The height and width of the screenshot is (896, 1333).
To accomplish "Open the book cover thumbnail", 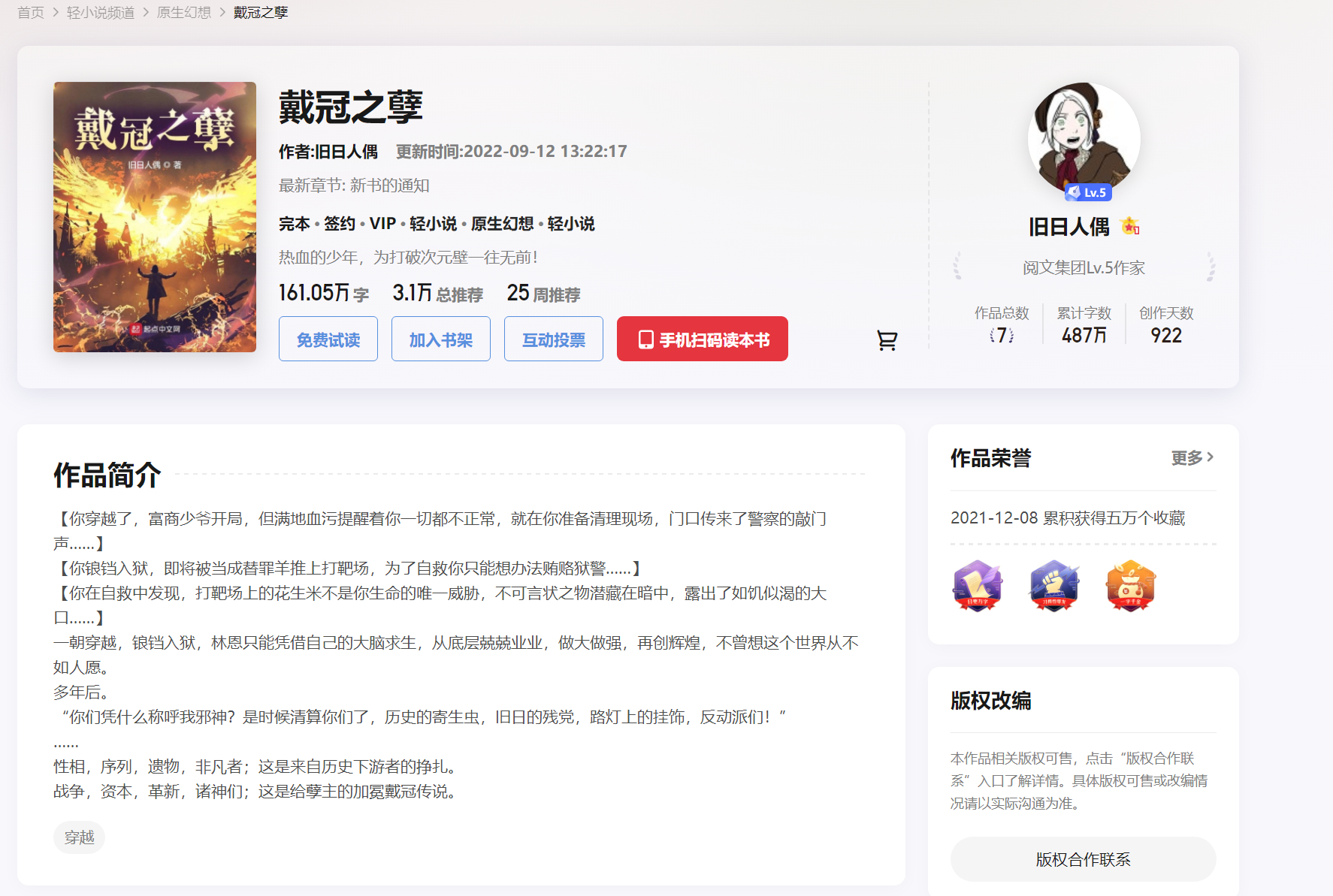I will pyautogui.click(x=155, y=217).
